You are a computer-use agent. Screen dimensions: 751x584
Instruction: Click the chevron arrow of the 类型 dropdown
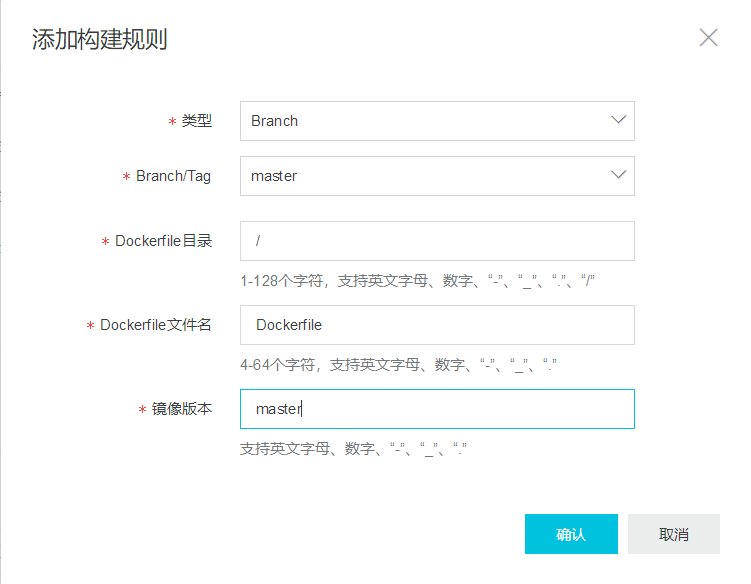pos(618,120)
